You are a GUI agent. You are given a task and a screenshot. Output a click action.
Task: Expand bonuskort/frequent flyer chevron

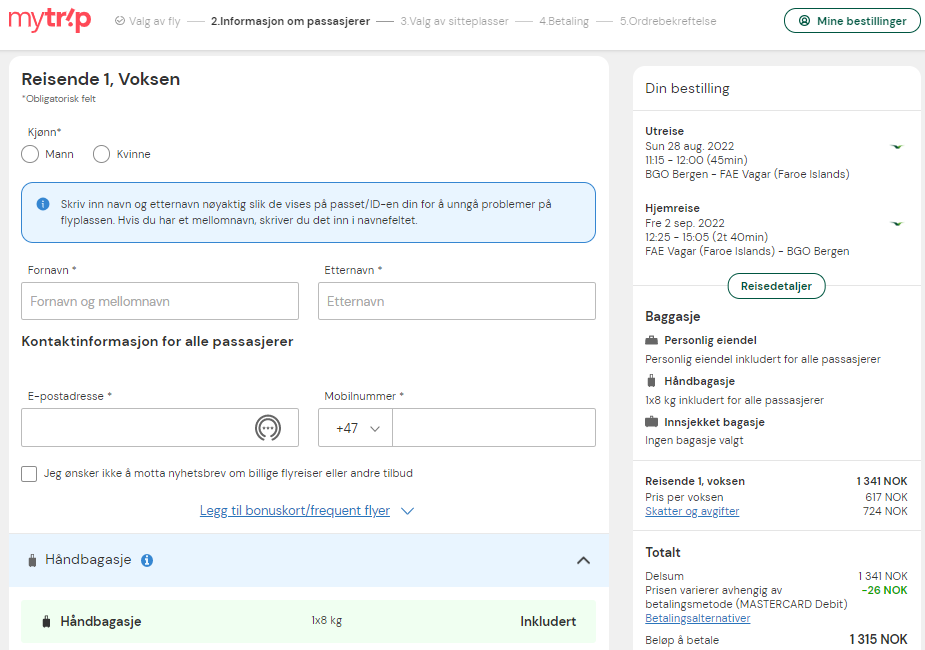pos(408,511)
